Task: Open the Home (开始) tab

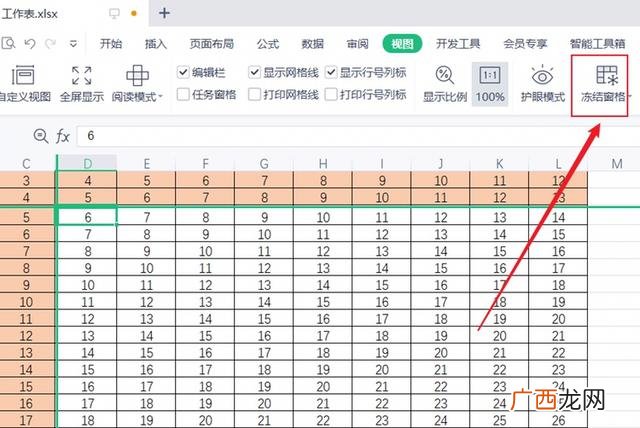Action: point(111,44)
